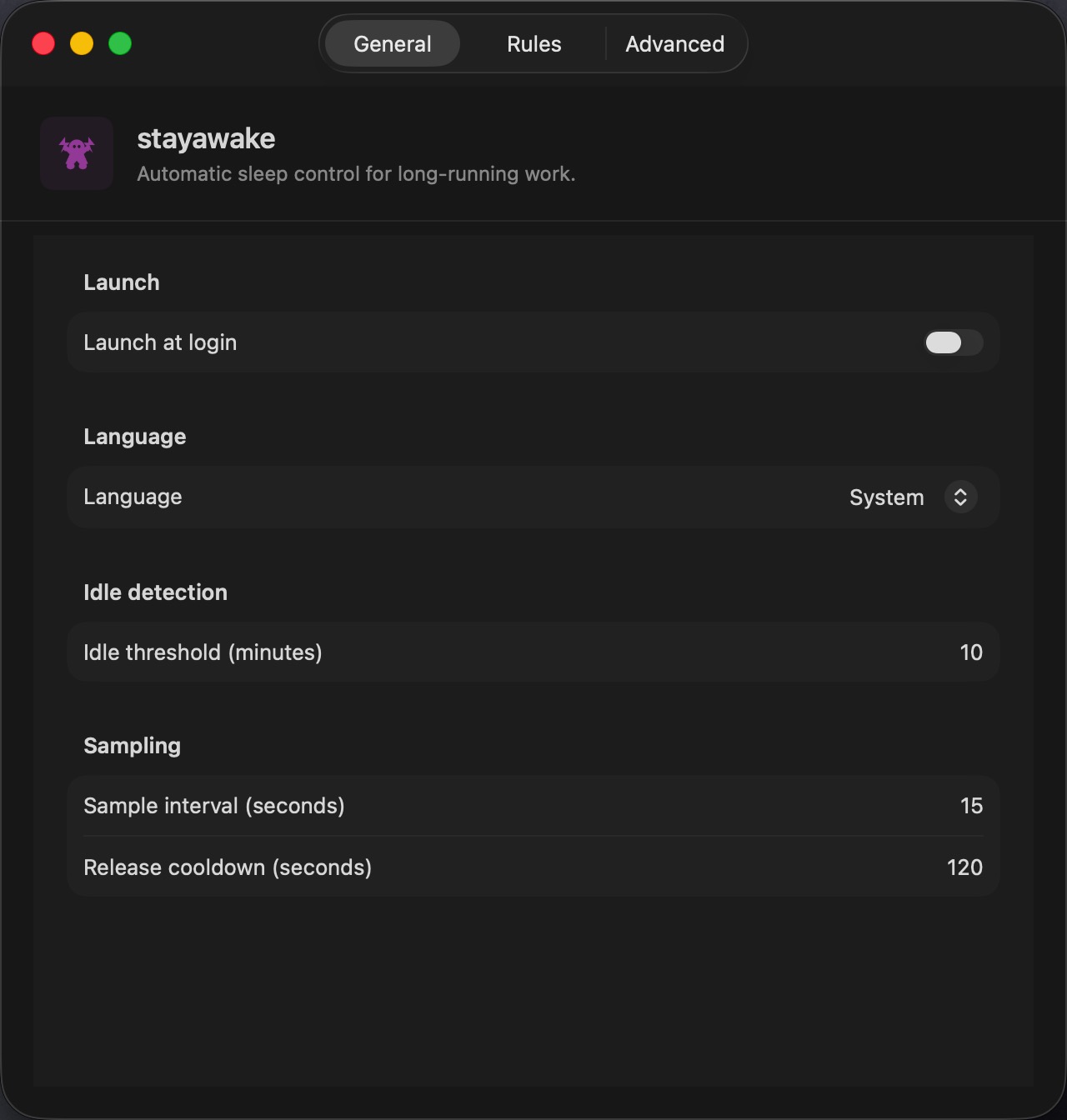Click the yellow minimize traffic light
Screen dimensions: 1067x1120
tap(82, 43)
